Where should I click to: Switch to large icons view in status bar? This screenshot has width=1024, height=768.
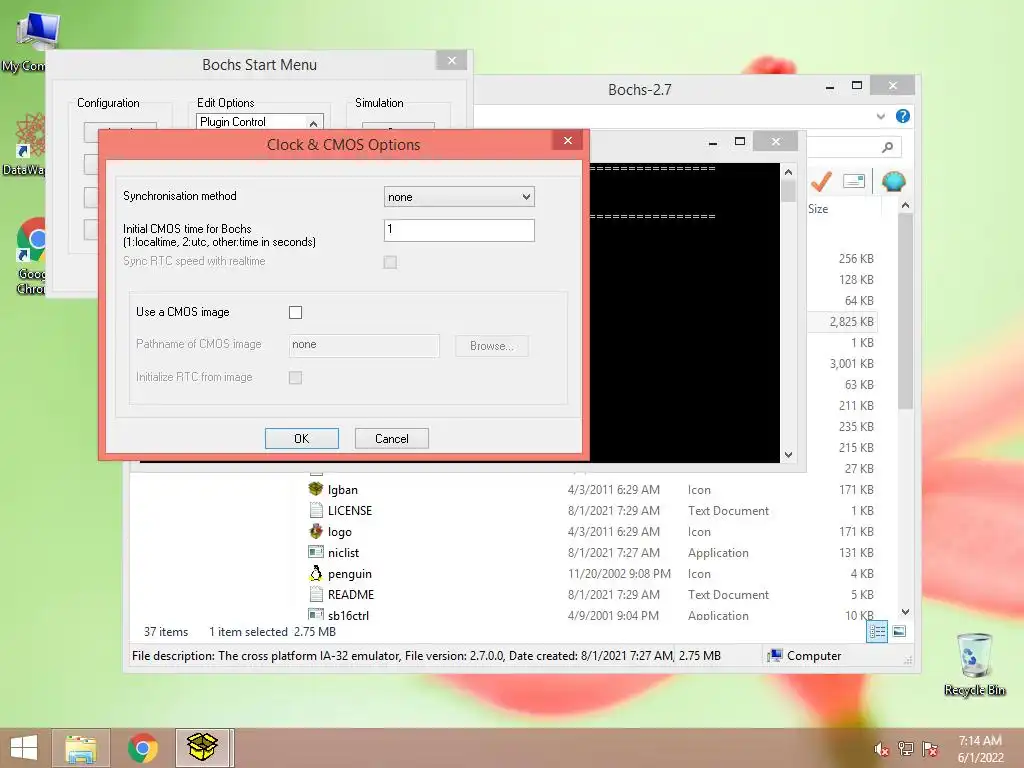[899, 632]
